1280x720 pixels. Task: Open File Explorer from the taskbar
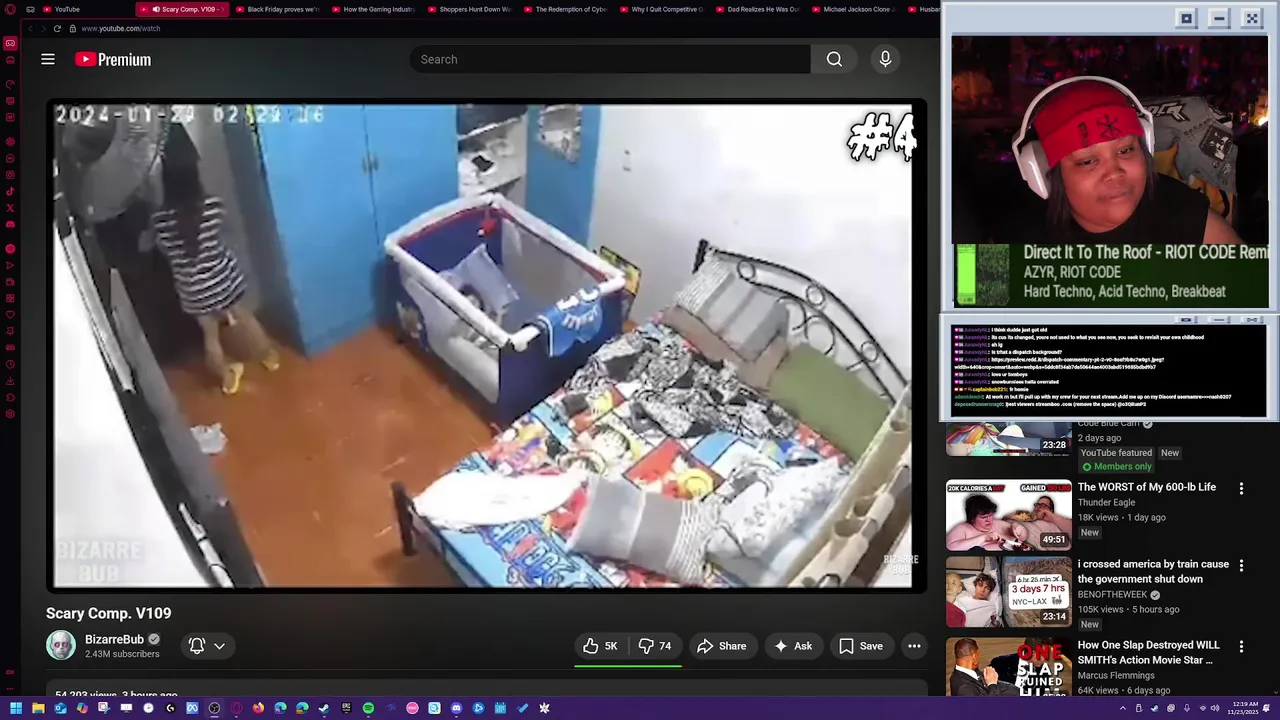pyautogui.click(x=38, y=708)
